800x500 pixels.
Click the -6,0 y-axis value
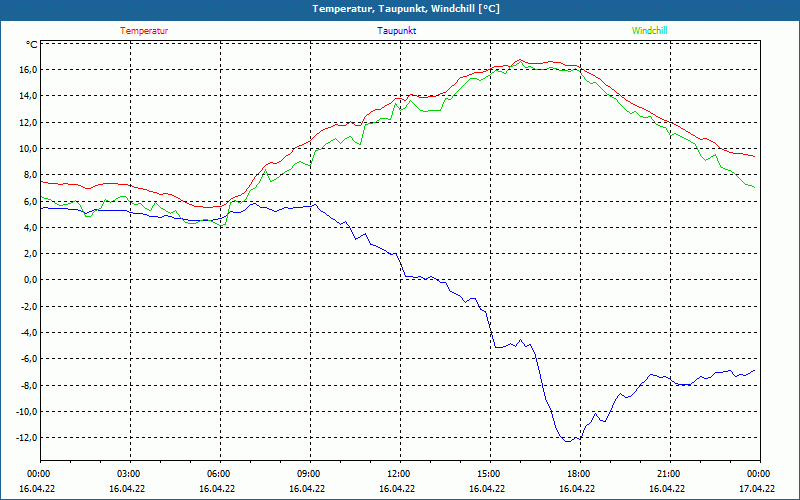coord(29,359)
